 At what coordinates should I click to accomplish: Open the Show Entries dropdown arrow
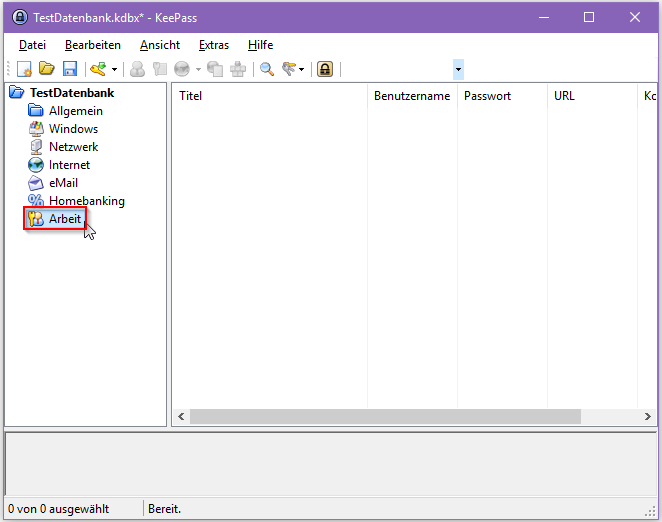tap(301, 69)
